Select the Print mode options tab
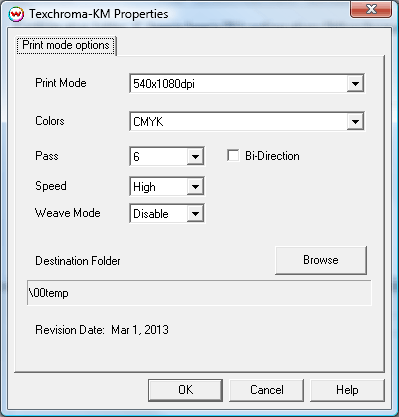399x417 pixels. [x=66, y=45]
